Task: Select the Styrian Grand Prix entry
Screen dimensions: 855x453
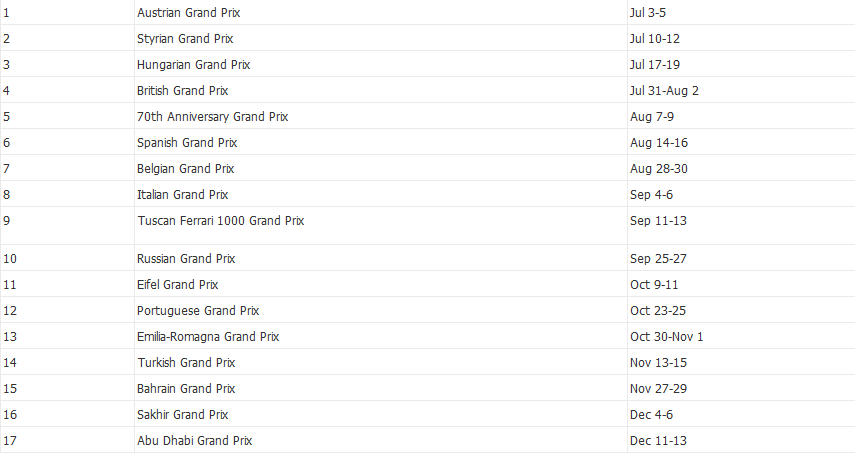Action: click(x=185, y=39)
